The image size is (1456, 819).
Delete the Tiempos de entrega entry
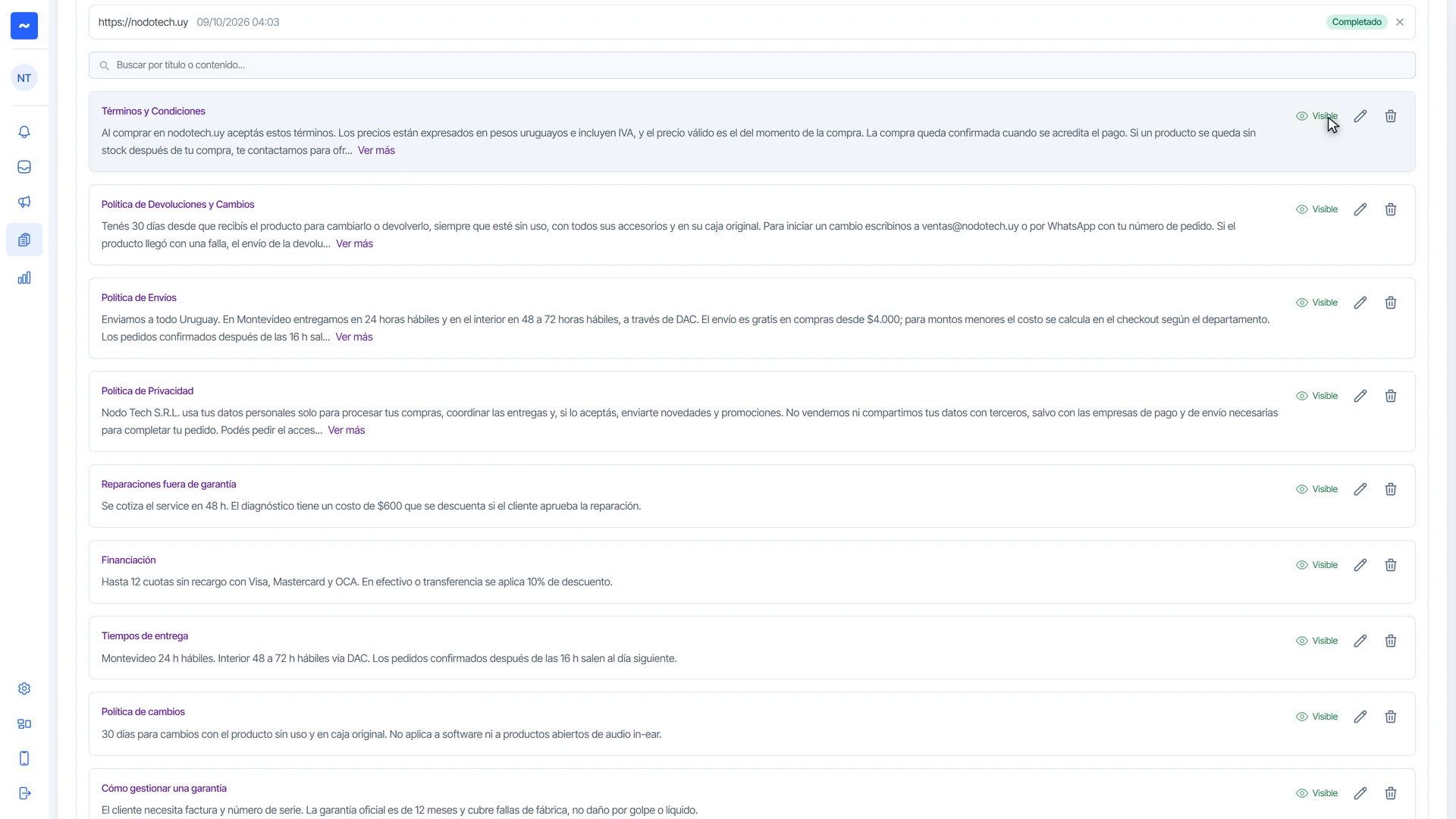coord(1391,641)
